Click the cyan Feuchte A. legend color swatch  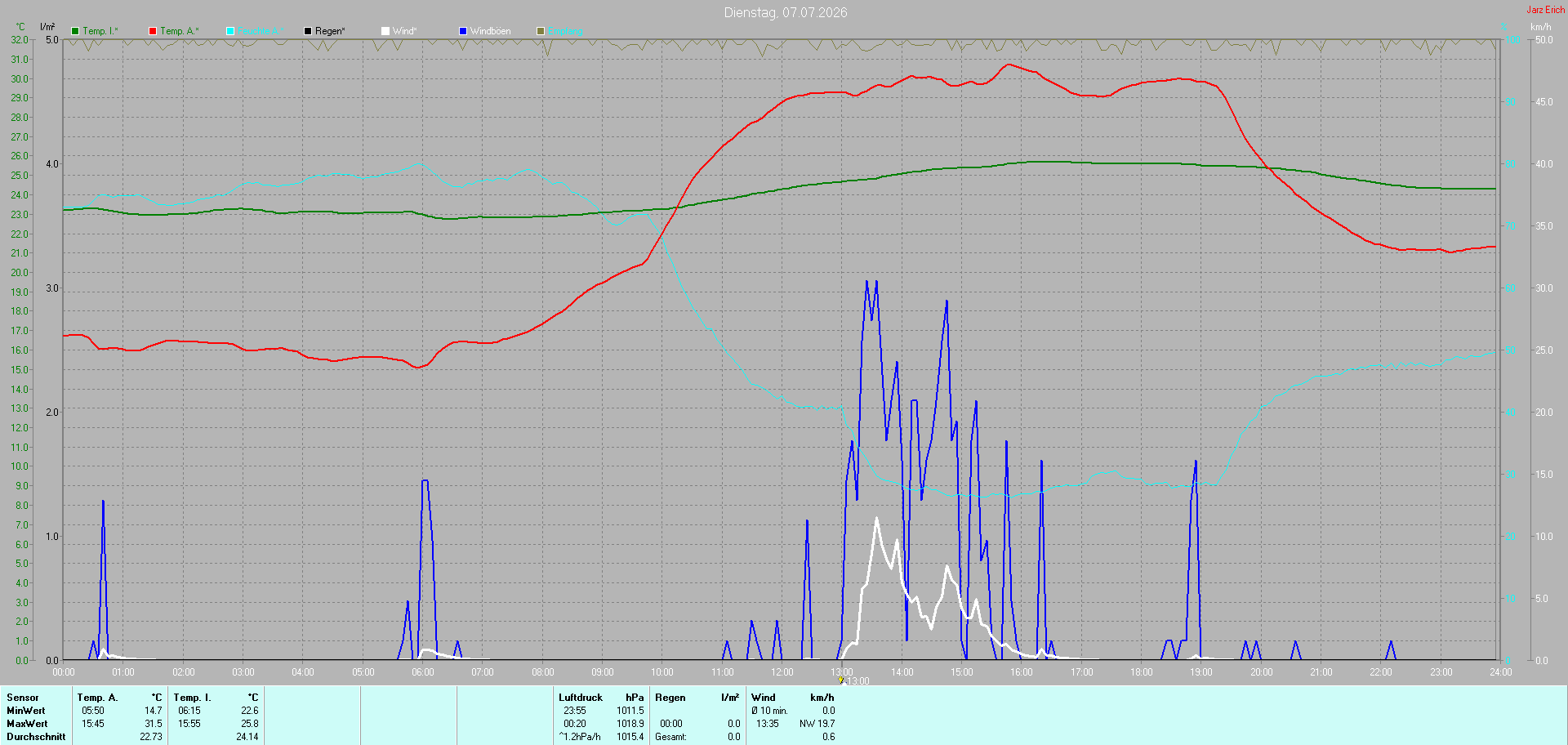(230, 31)
